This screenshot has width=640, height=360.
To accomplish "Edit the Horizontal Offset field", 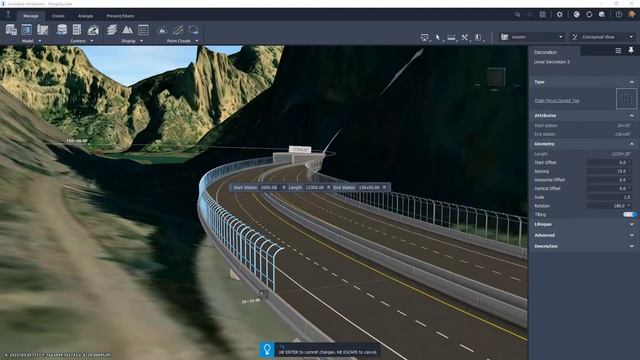I will click(609, 180).
